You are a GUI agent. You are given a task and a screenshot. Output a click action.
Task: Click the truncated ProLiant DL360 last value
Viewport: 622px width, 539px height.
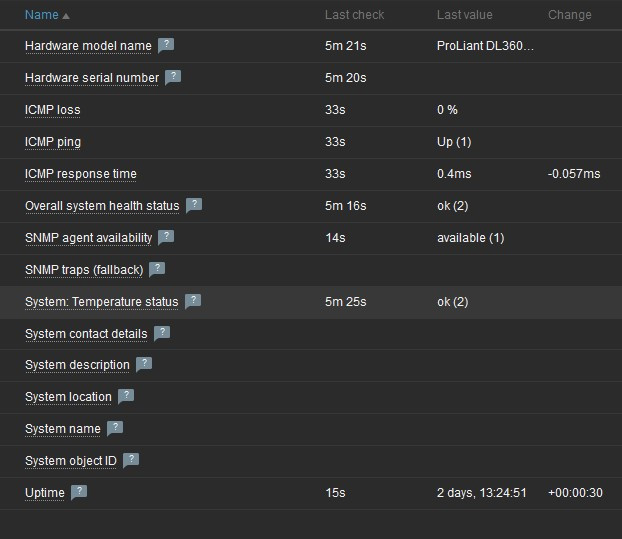click(x=486, y=46)
